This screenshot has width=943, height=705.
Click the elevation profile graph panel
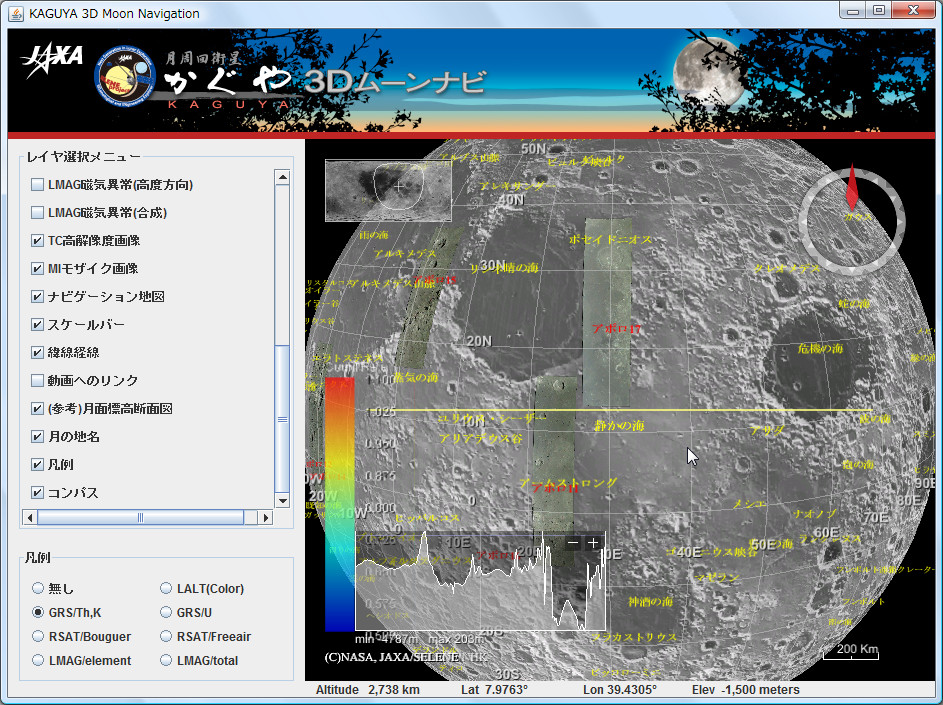pyautogui.click(x=481, y=581)
